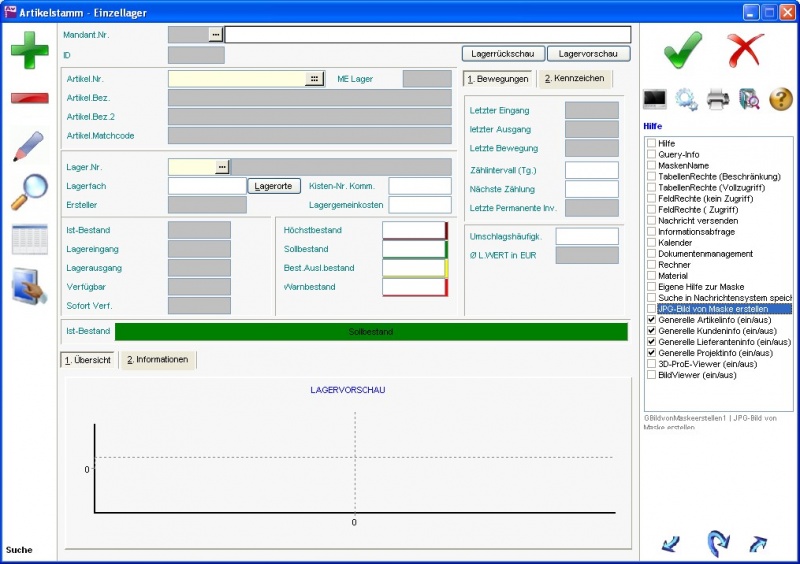Open the Mandant.Nr. lookup button
The height and width of the screenshot is (564, 800).
(215, 34)
